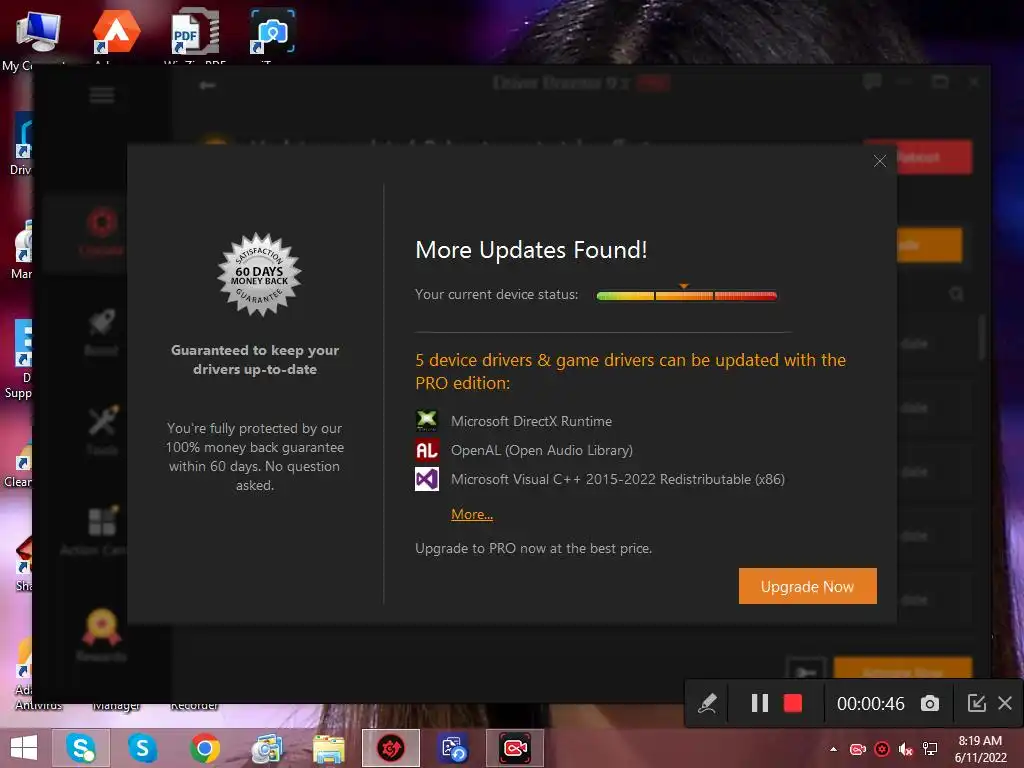
Task: Click the Upgrade Now button
Action: [807, 586]
